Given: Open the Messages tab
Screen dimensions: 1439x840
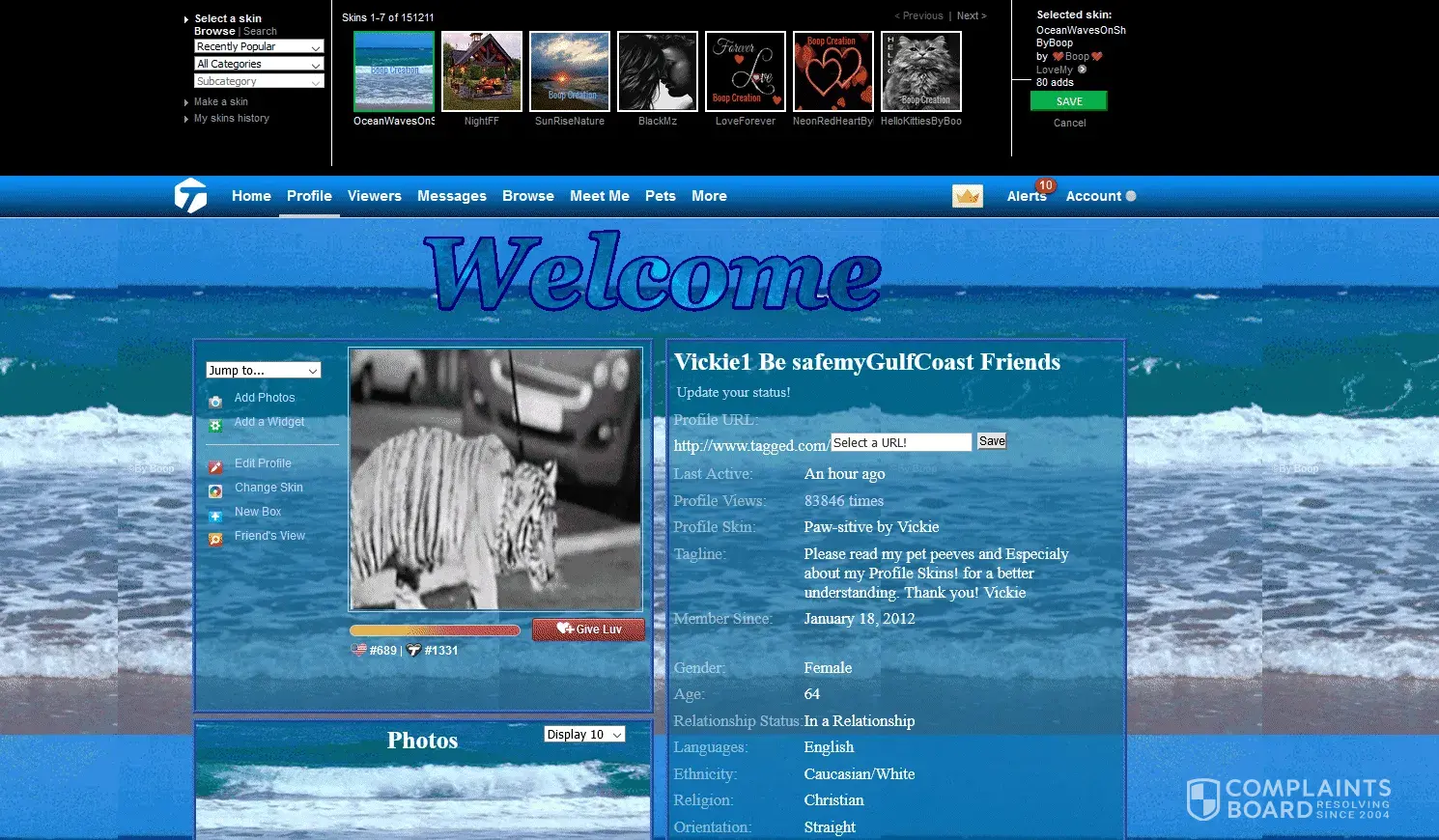Looking at the screenshot, I should click(452, 196).
